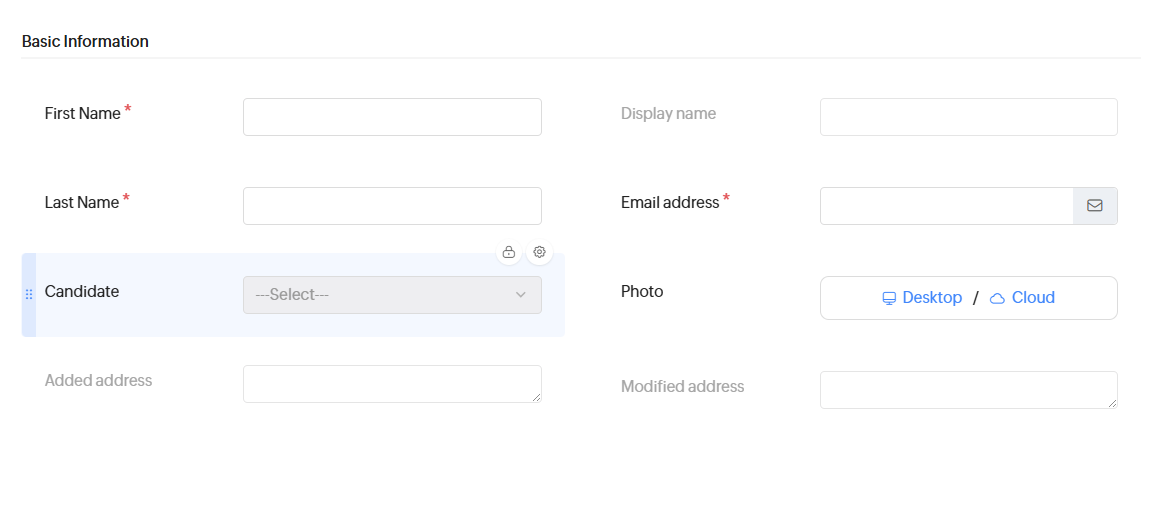1153x515 pixels.
Task: Focus the First Name text field
Action: click(x=392, y=117)
